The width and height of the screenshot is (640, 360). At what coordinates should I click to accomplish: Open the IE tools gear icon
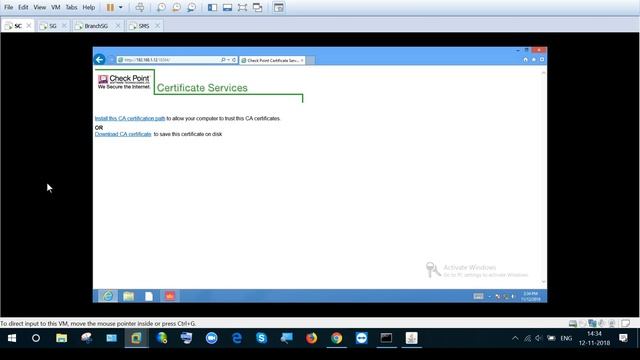pyautogui.click(x=542, y=60)
